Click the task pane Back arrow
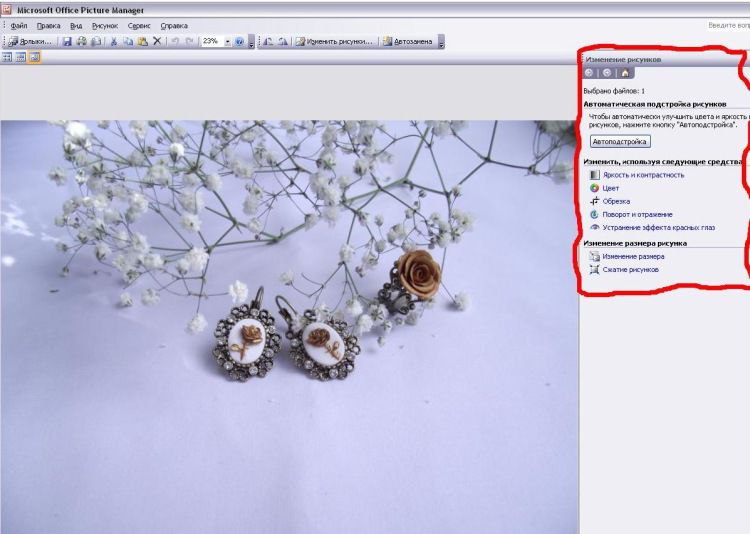This screenshot has height=534, width=750. tap(590, 73)
